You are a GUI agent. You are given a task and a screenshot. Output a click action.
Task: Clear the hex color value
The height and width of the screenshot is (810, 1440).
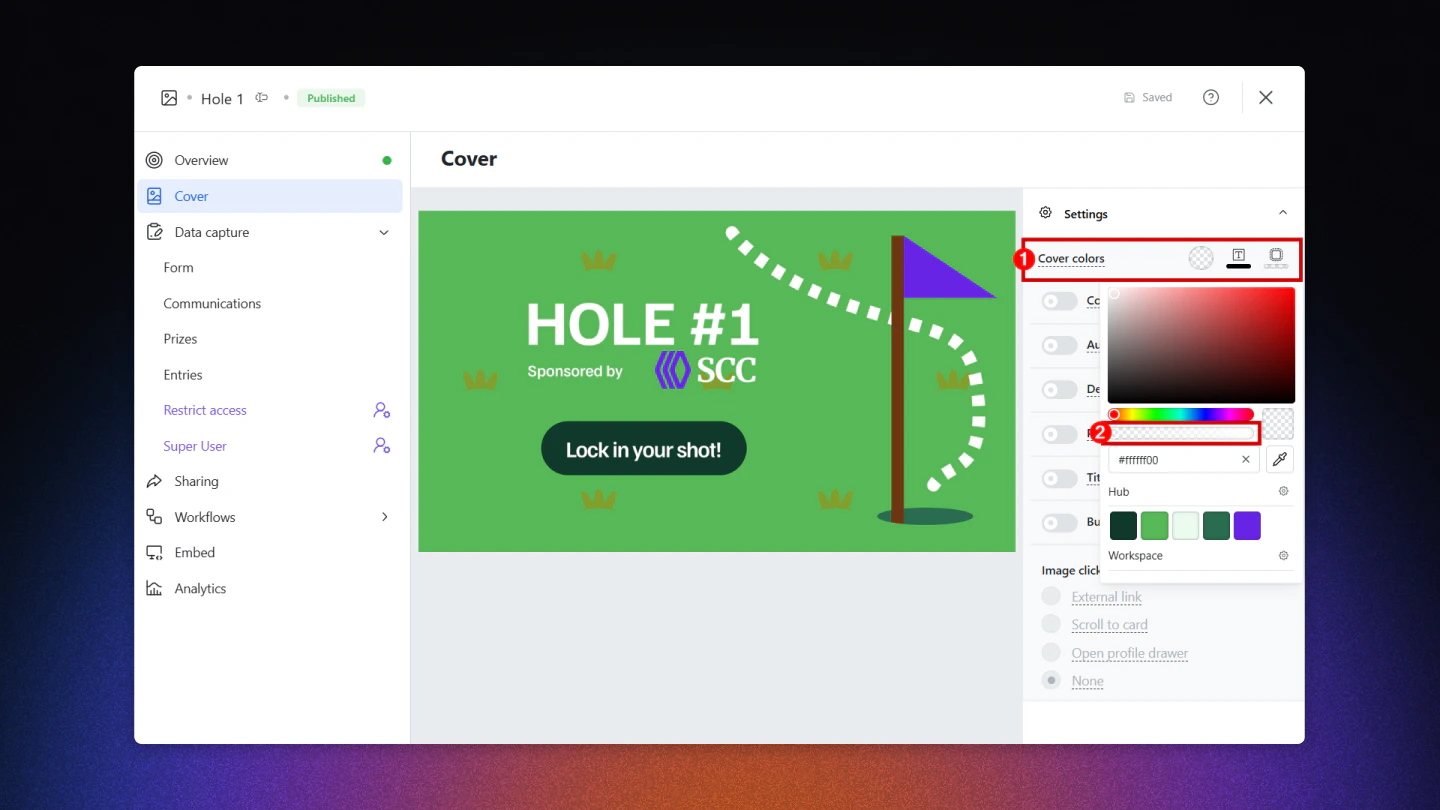pos(1246,460)
